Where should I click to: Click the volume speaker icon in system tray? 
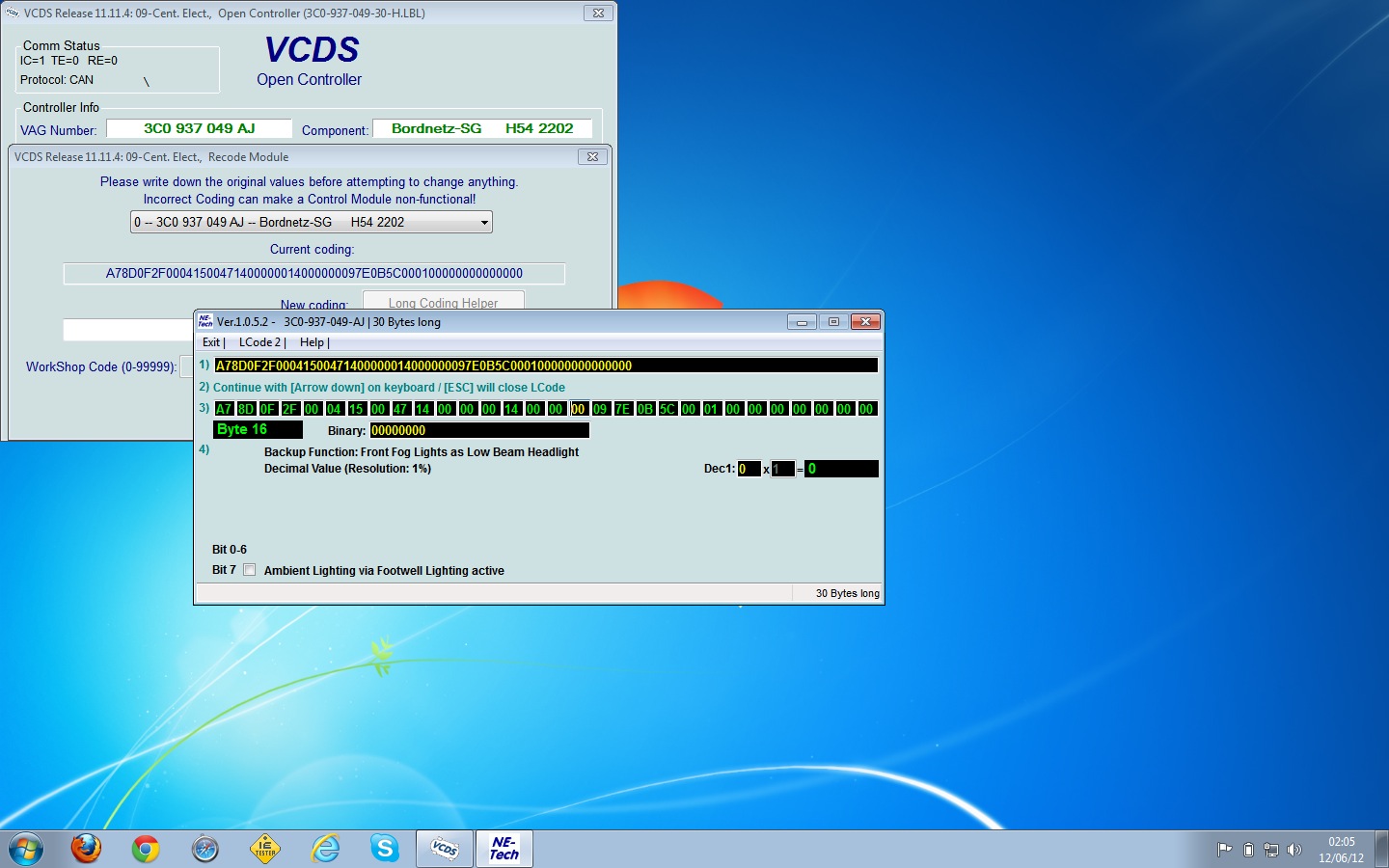tap(1294, 850)
